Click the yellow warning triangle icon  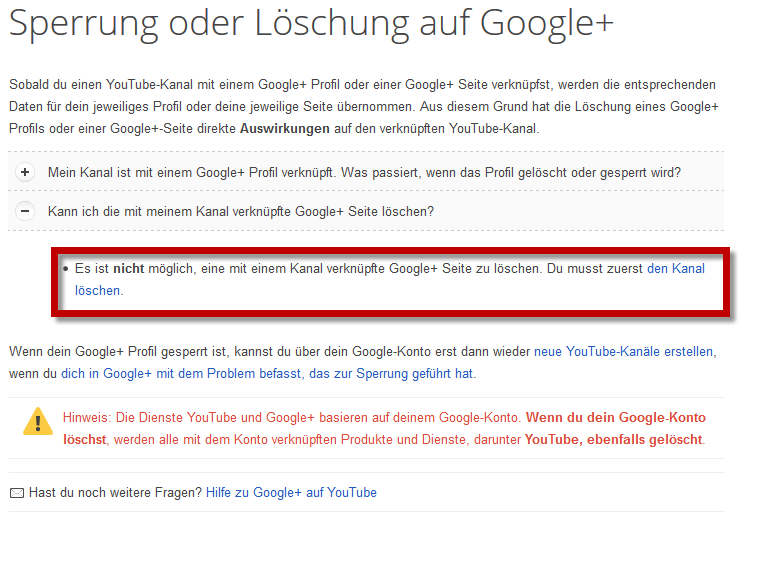point(38,421)
